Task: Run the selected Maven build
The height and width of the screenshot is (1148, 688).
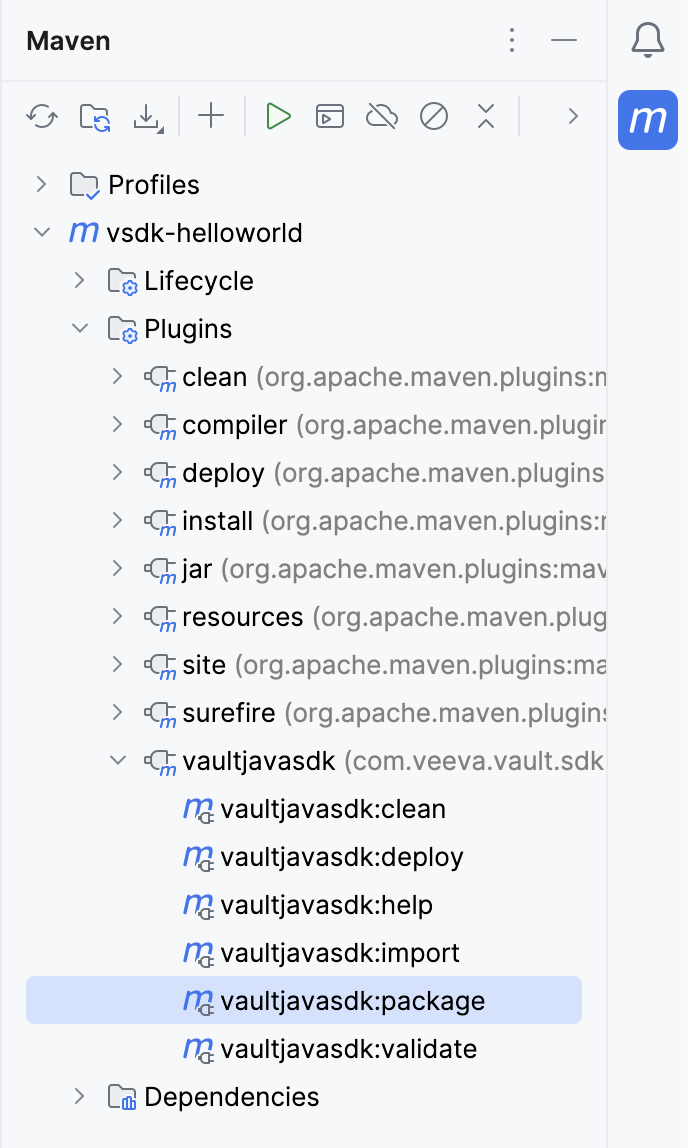Action: tap(279, 116)
